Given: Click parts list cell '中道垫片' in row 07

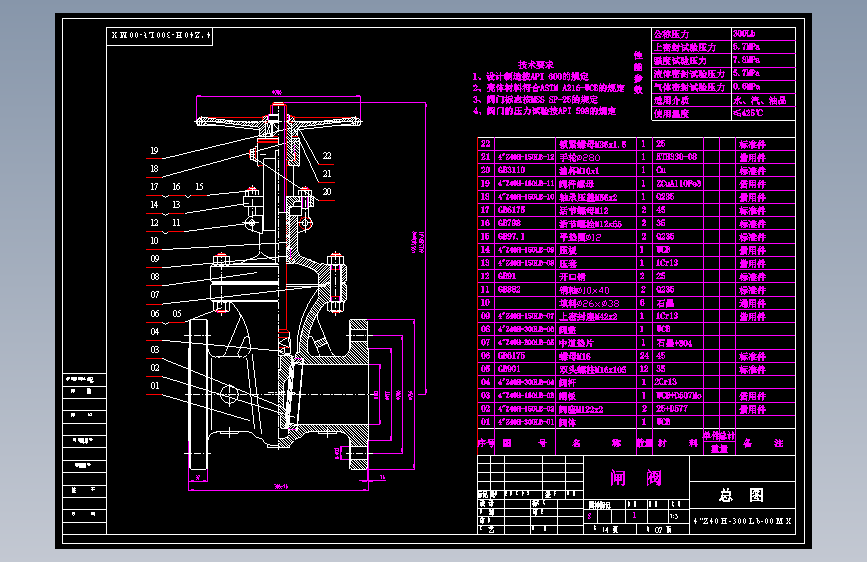Looking at the screenshot, I should tap(576, 343).
